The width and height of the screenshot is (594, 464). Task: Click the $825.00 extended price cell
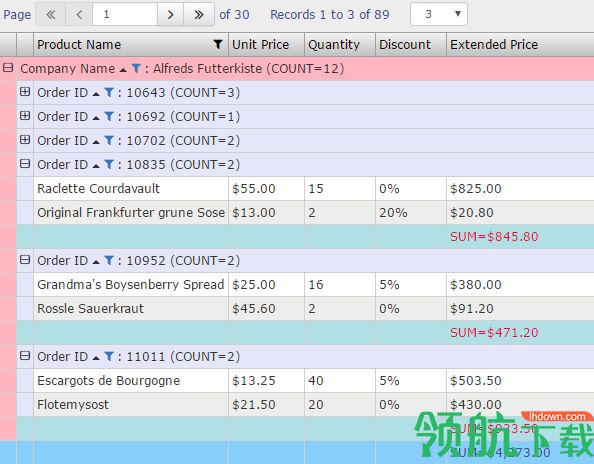[x=521, y=189]
